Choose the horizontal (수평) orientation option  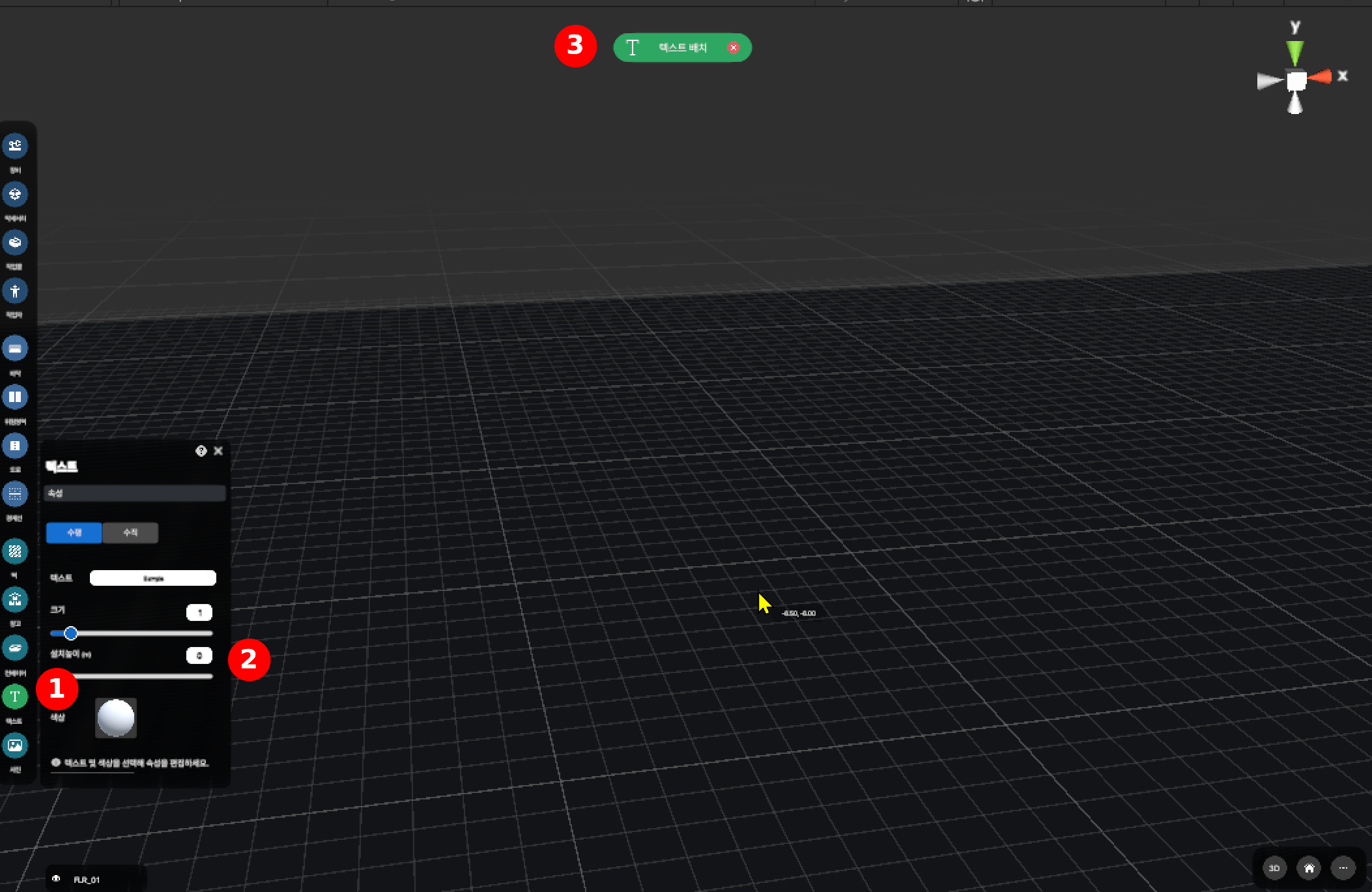(74, 532)
